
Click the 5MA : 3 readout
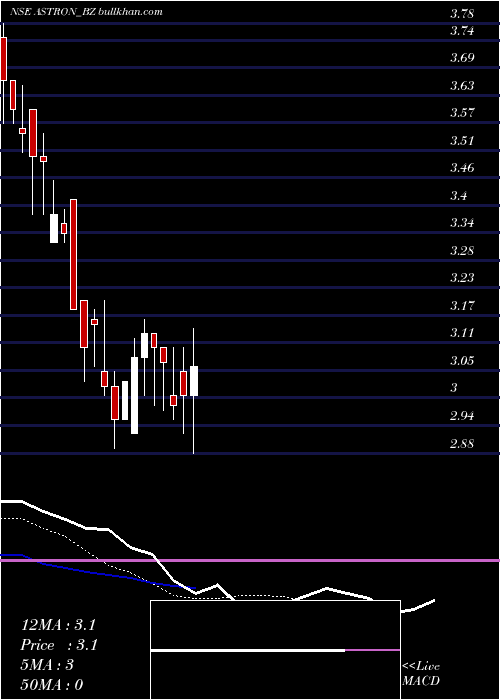click(x=47, y=665)
